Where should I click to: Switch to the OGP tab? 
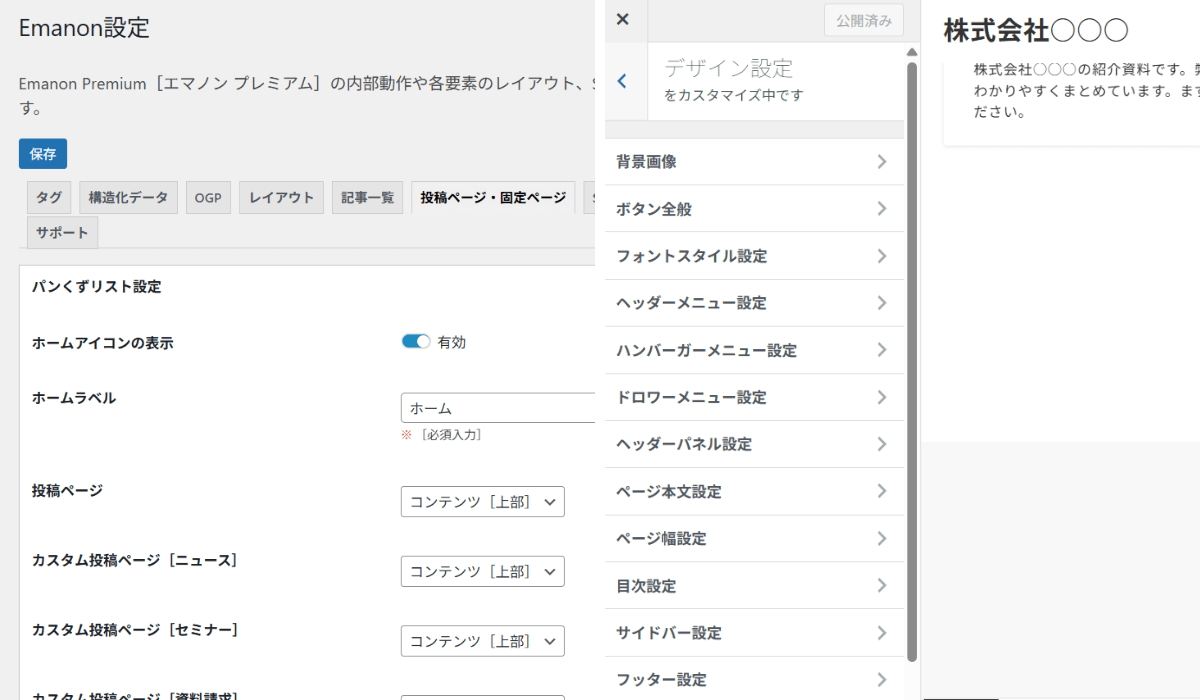point(208,197)
